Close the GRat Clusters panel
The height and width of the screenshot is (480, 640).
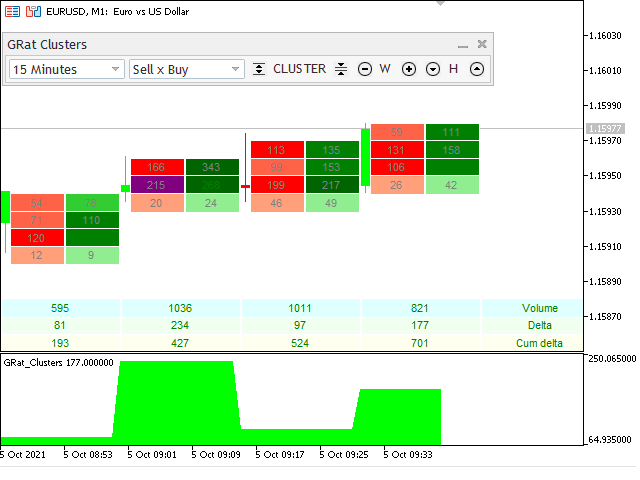point(482,44)
